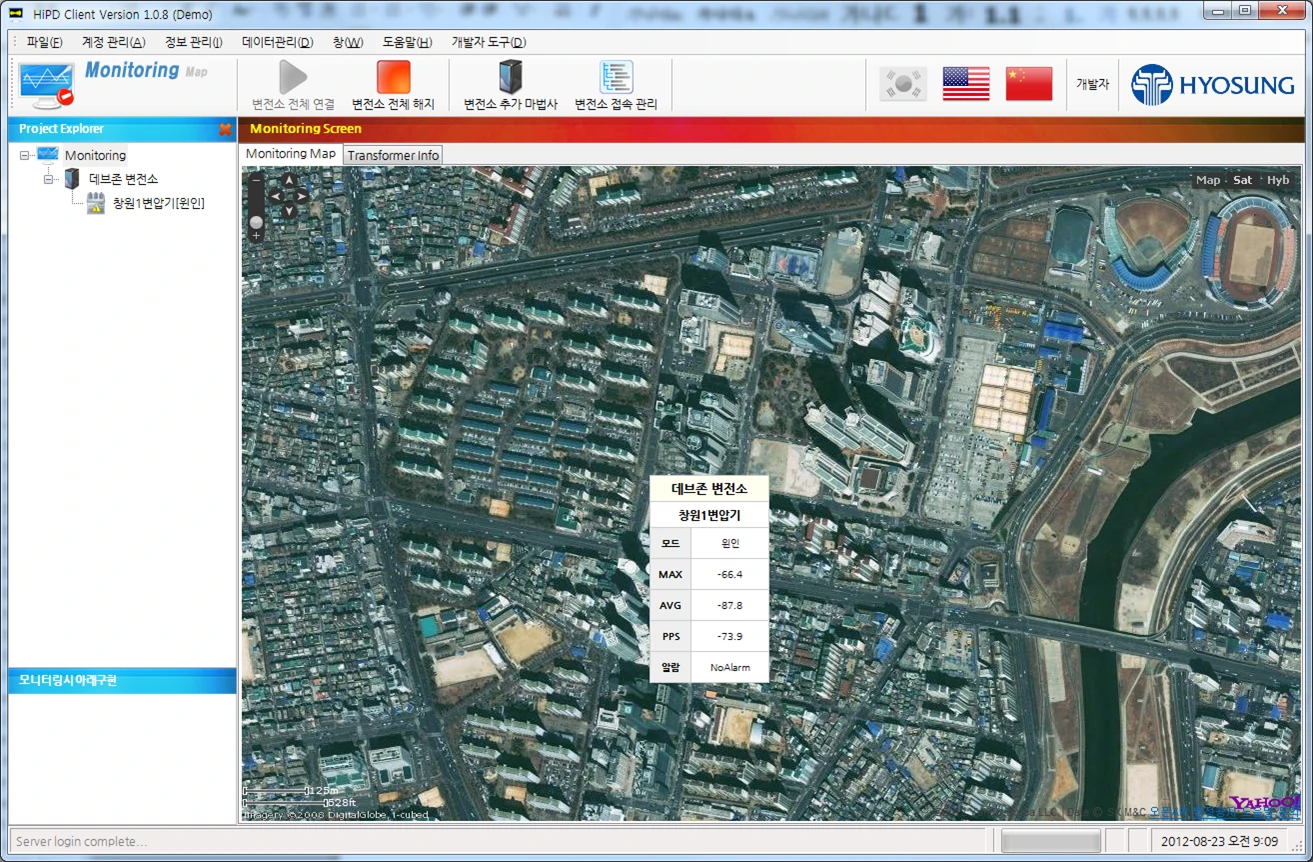Viewport: 1313px width, 862px height.
Task: Open the 파일(F) menu
Action: coord(44,42)
